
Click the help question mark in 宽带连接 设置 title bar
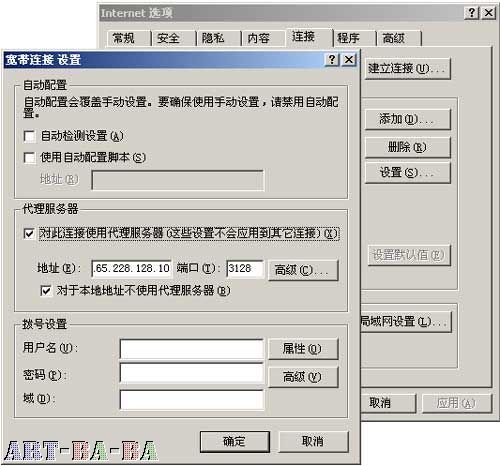[x=332, y=60]
